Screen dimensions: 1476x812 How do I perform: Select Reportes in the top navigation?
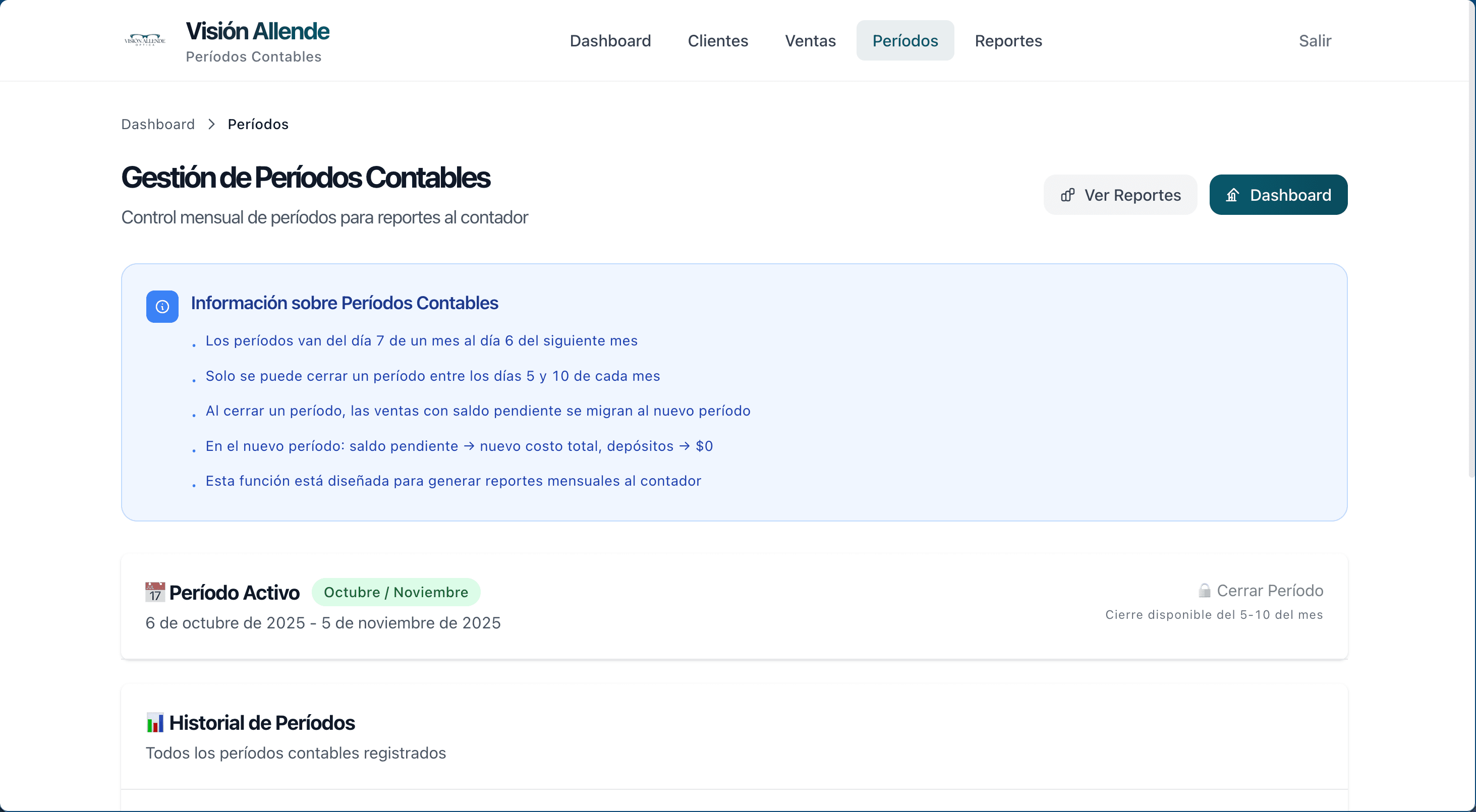coord(1008,40)
